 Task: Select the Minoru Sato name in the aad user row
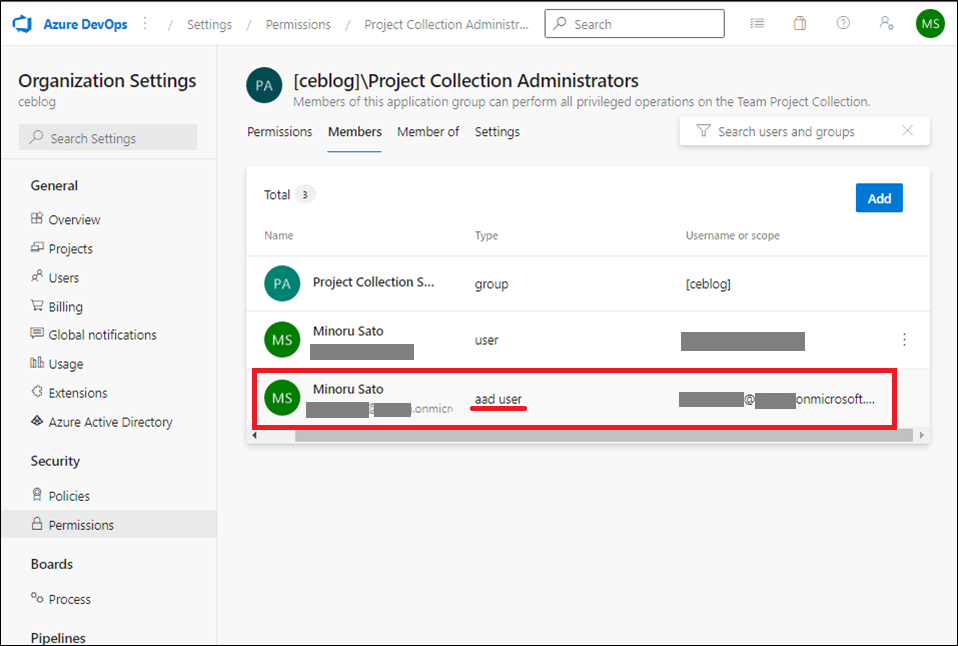pos(348,389)
